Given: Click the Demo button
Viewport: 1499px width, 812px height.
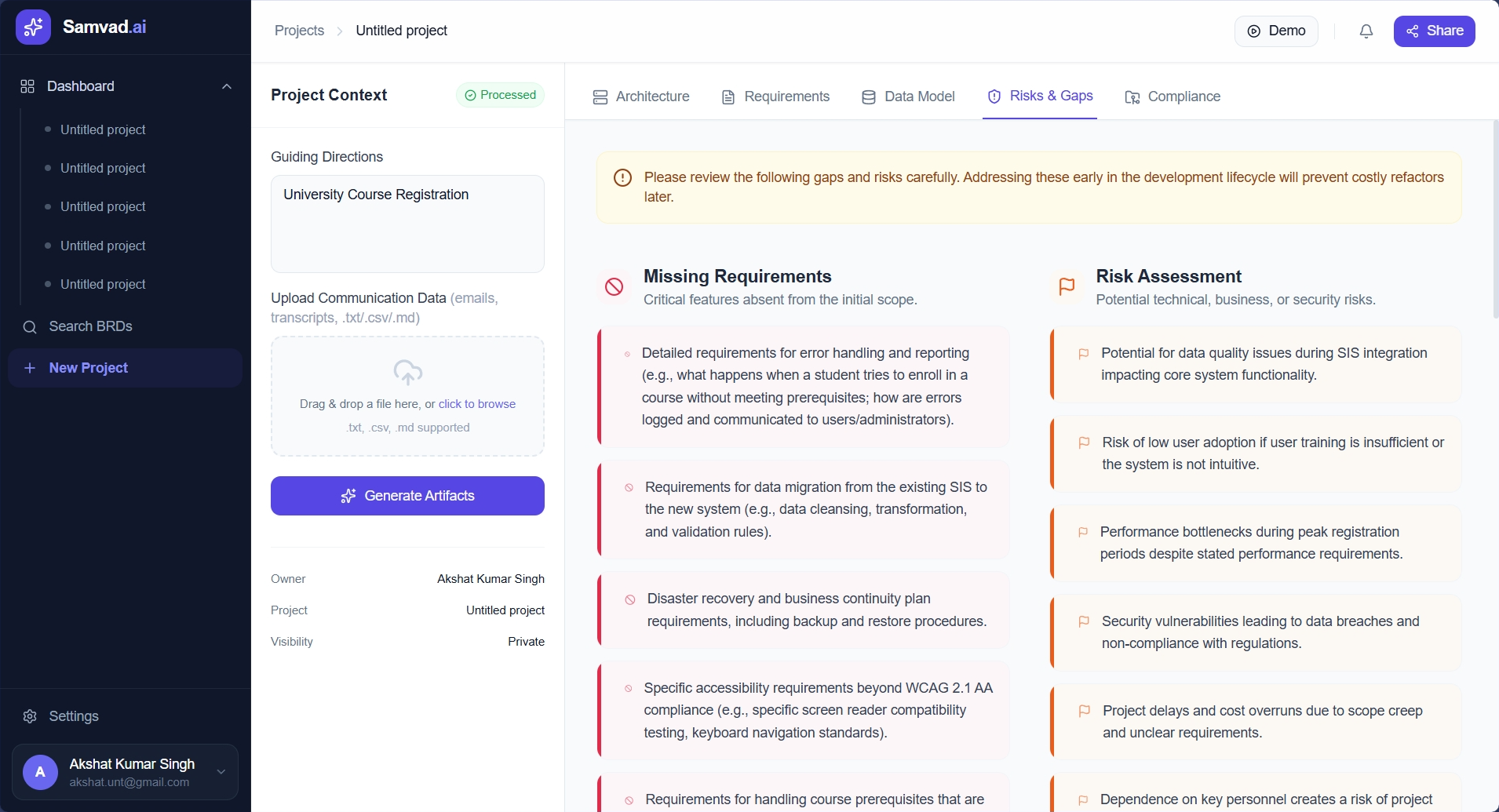Looking at the screenshot, I should pyautogui.click(x=1275, y=31).
